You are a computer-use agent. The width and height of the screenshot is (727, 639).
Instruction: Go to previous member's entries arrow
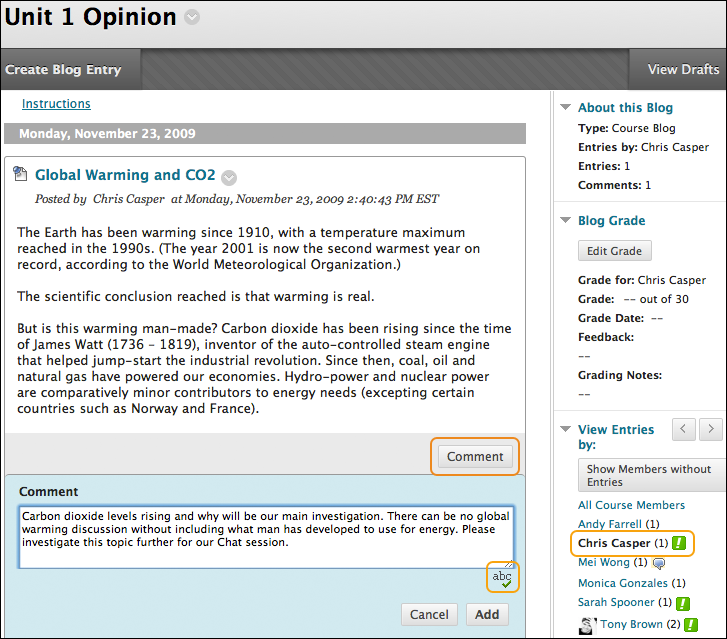click(x=684, y=430)
